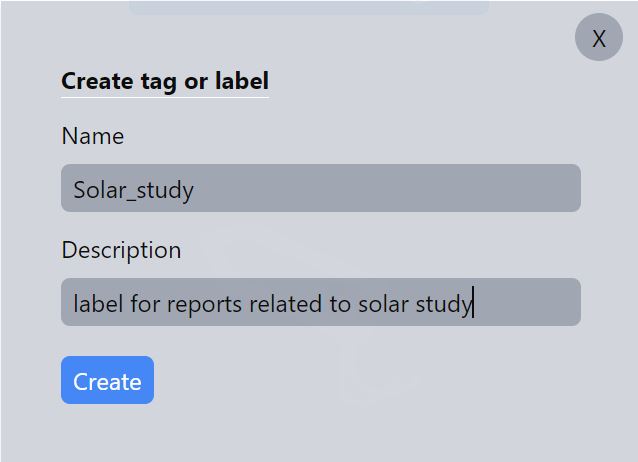Click the blank area beneath the Create button

click(x=107, y=433)
